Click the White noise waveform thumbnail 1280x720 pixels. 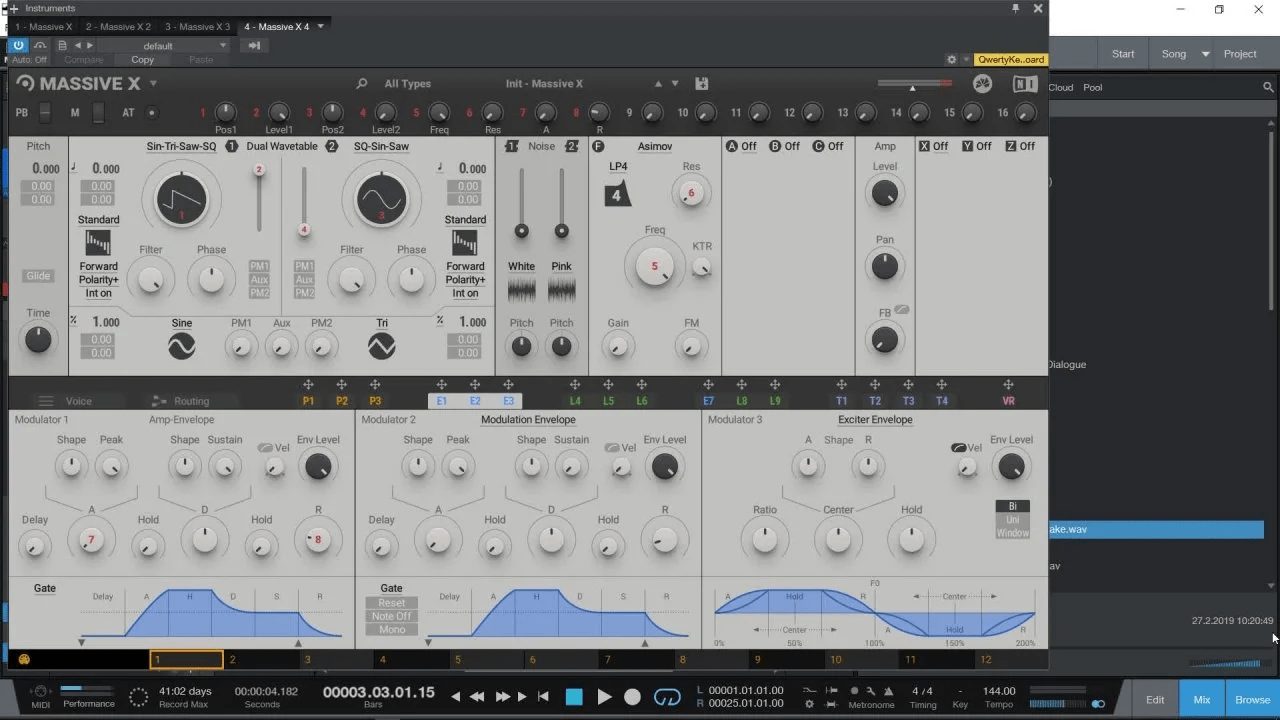tap(521, 290)
